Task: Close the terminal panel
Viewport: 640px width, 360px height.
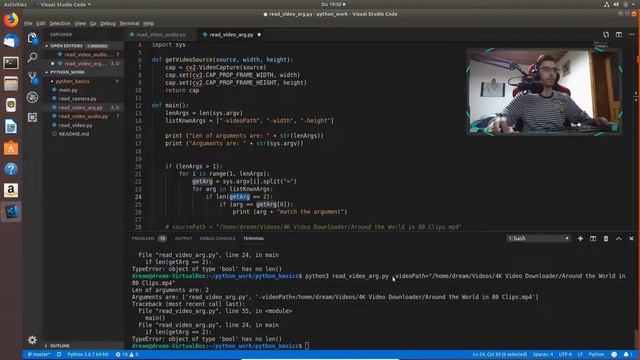Action: (x=631, y=238)
